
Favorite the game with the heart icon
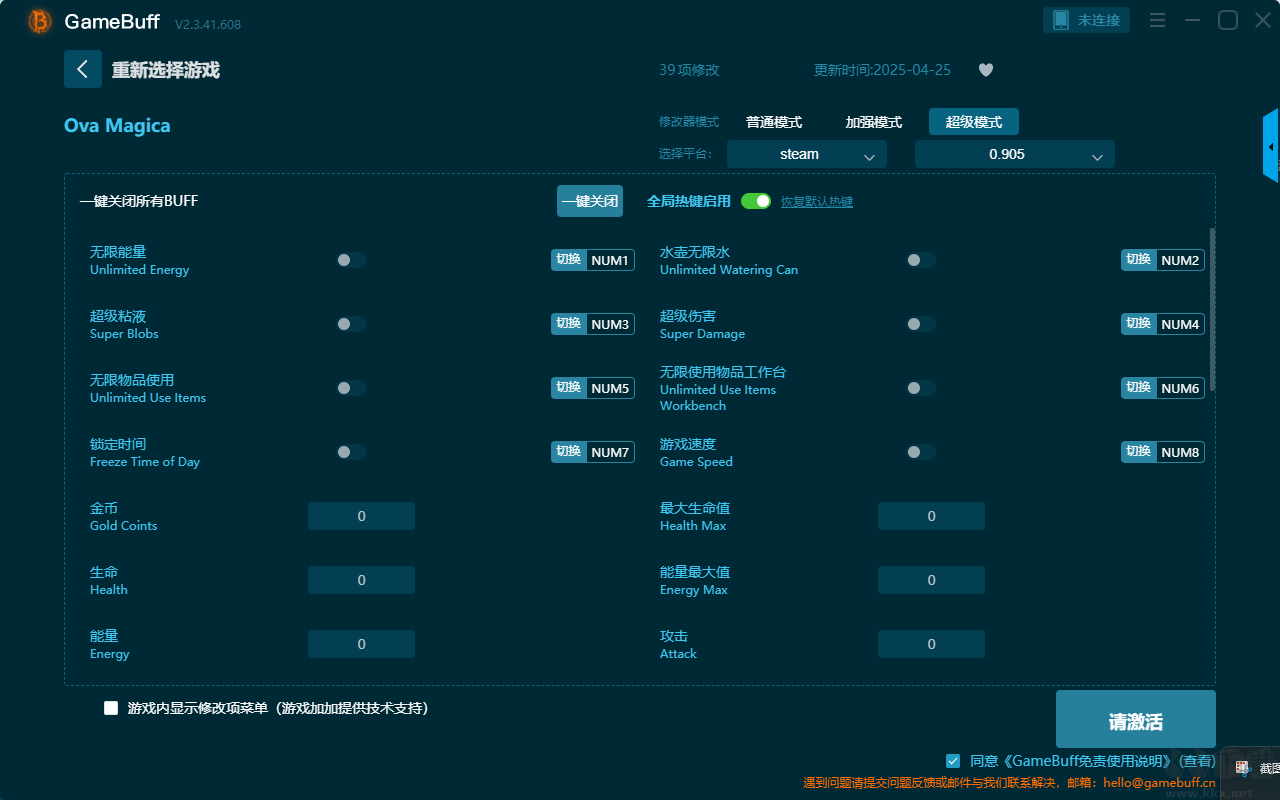pyautogui.click(x=986, y=70)
